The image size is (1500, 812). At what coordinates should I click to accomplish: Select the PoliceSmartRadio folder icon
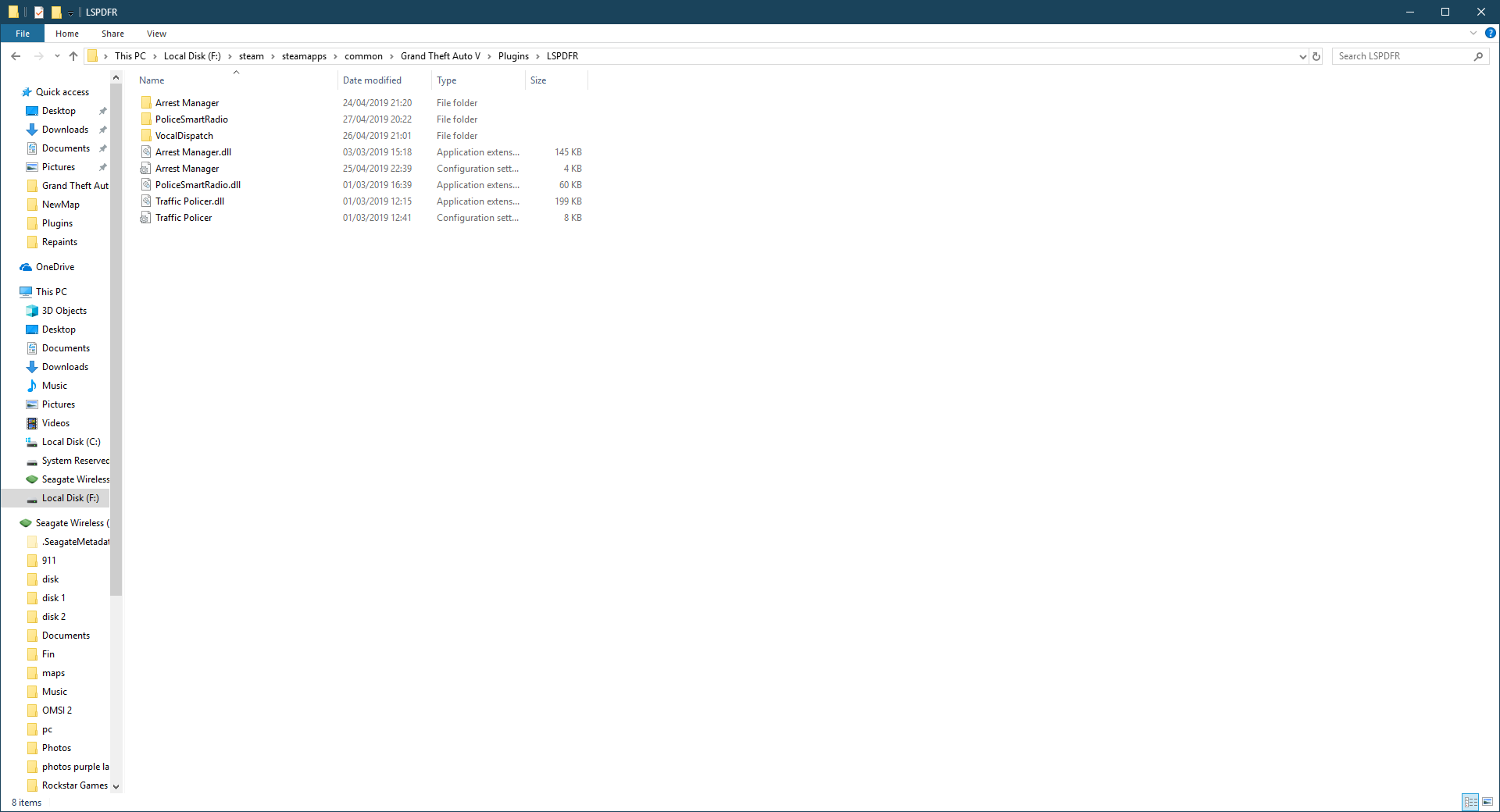point(146,119)
